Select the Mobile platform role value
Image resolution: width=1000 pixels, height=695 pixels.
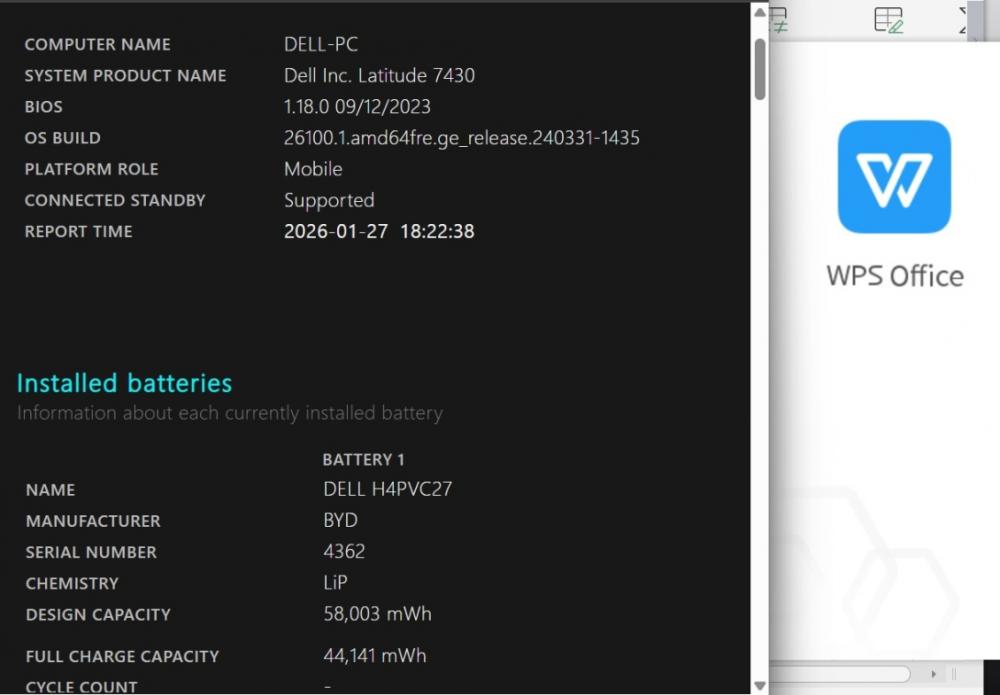coord(313,169)
